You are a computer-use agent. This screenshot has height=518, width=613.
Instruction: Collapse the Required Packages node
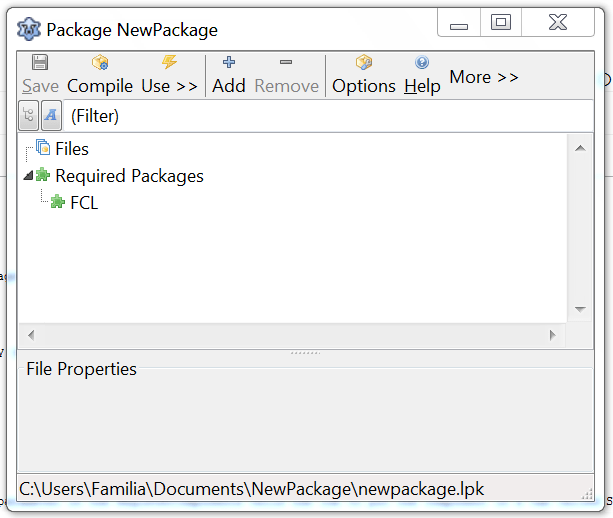coord(28,176)
